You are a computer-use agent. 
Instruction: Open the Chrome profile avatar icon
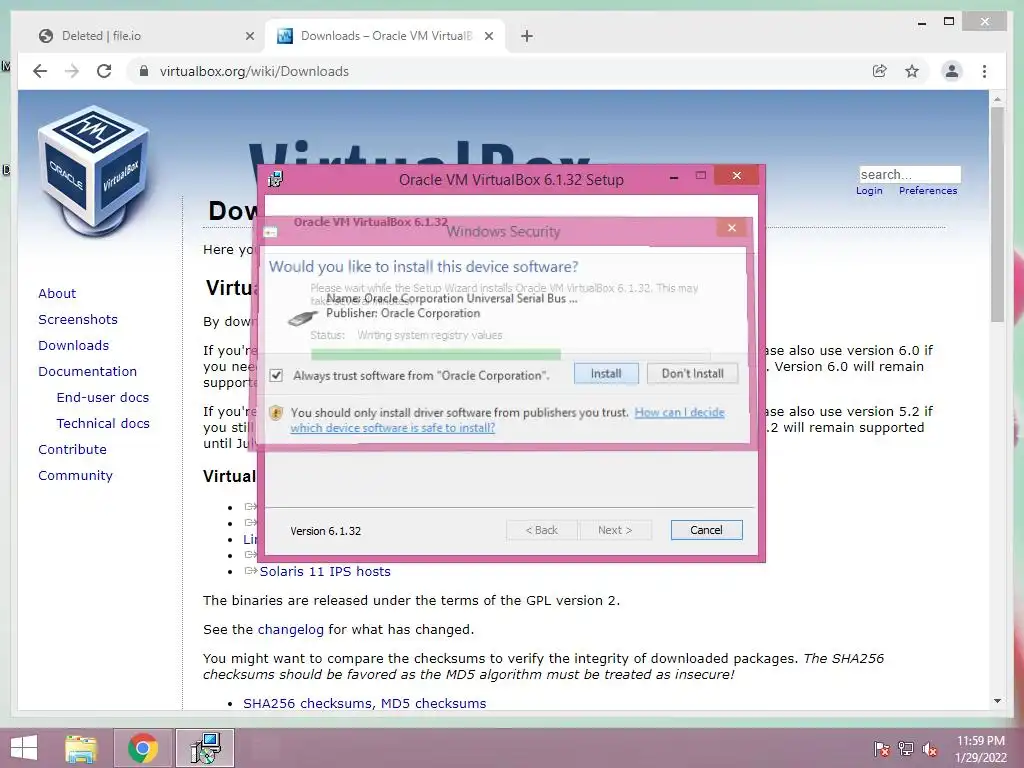[x=952, y=71]
